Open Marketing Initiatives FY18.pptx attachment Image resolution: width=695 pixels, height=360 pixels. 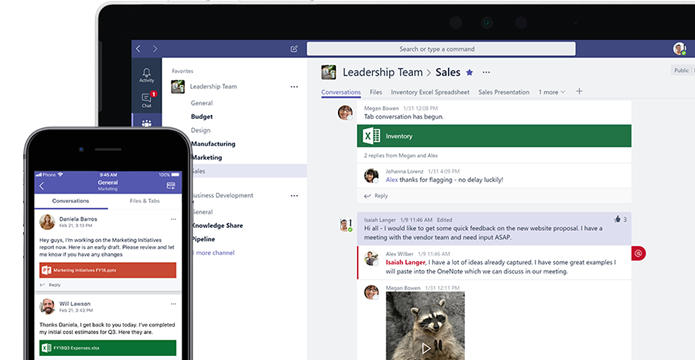(108, 270)
